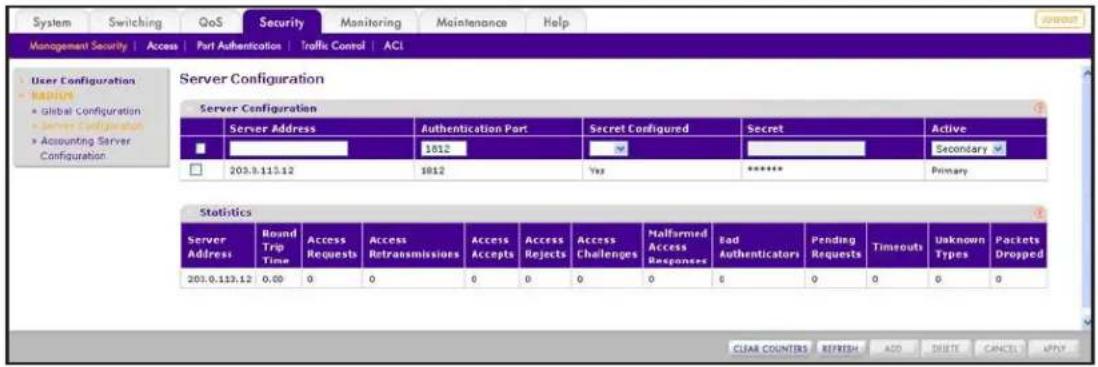Click the Refresh button
Image resolution: width=1098 pixels, height=367 pixels.
click(839, 348)
